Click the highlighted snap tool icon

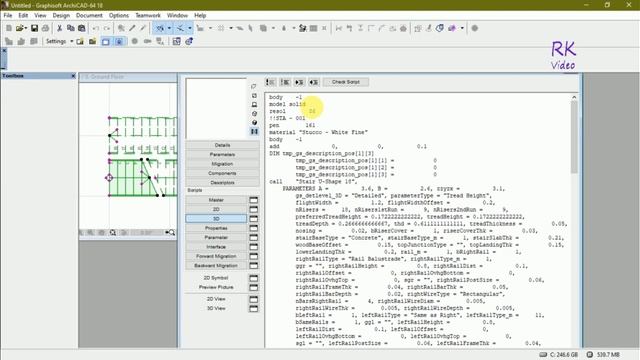[x=180, y=28]
